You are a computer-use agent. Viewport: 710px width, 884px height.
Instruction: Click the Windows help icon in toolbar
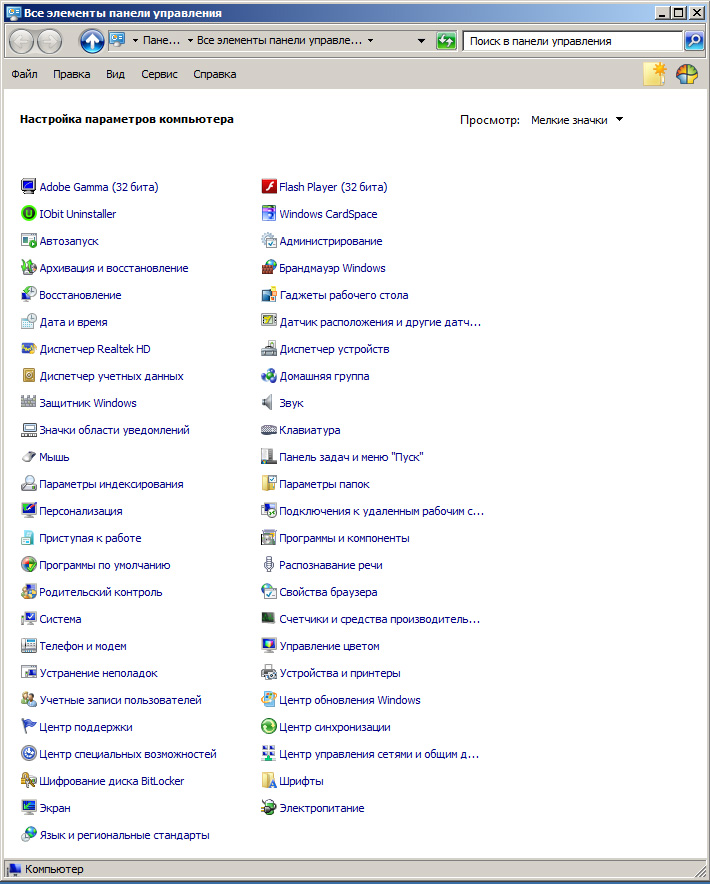click(x=686, y=74)
